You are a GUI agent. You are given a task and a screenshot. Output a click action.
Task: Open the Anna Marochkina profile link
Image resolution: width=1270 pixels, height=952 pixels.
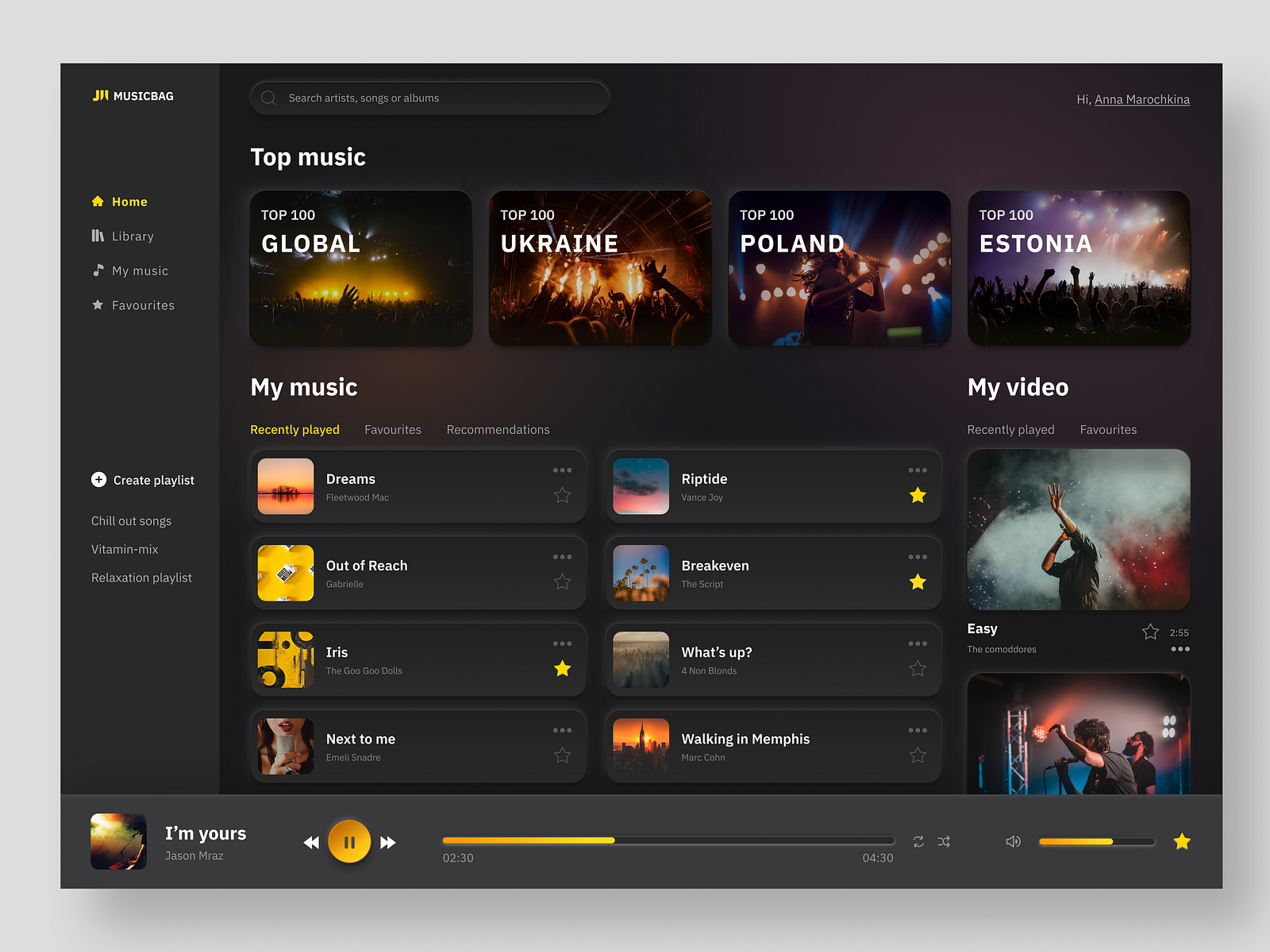click(1141, 99)
